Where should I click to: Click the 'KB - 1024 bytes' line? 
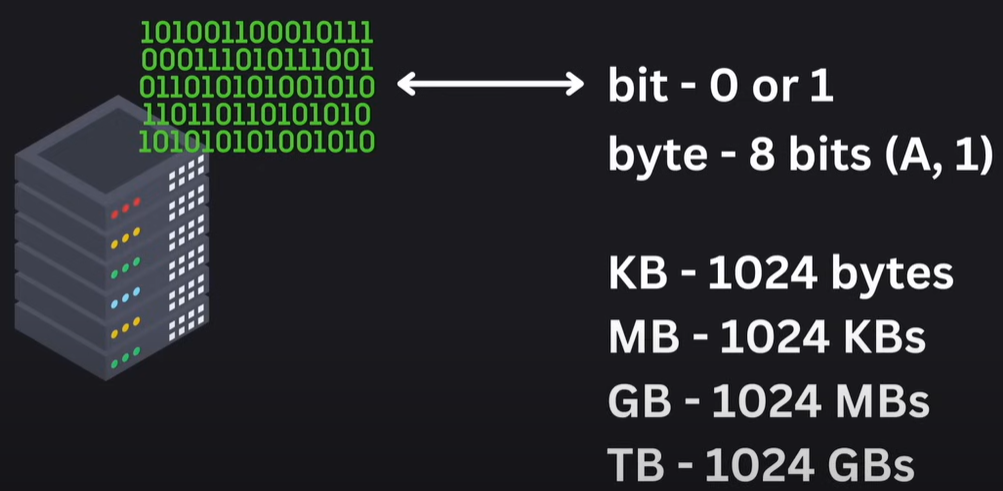pyautogui.click(x=780, y=274)
